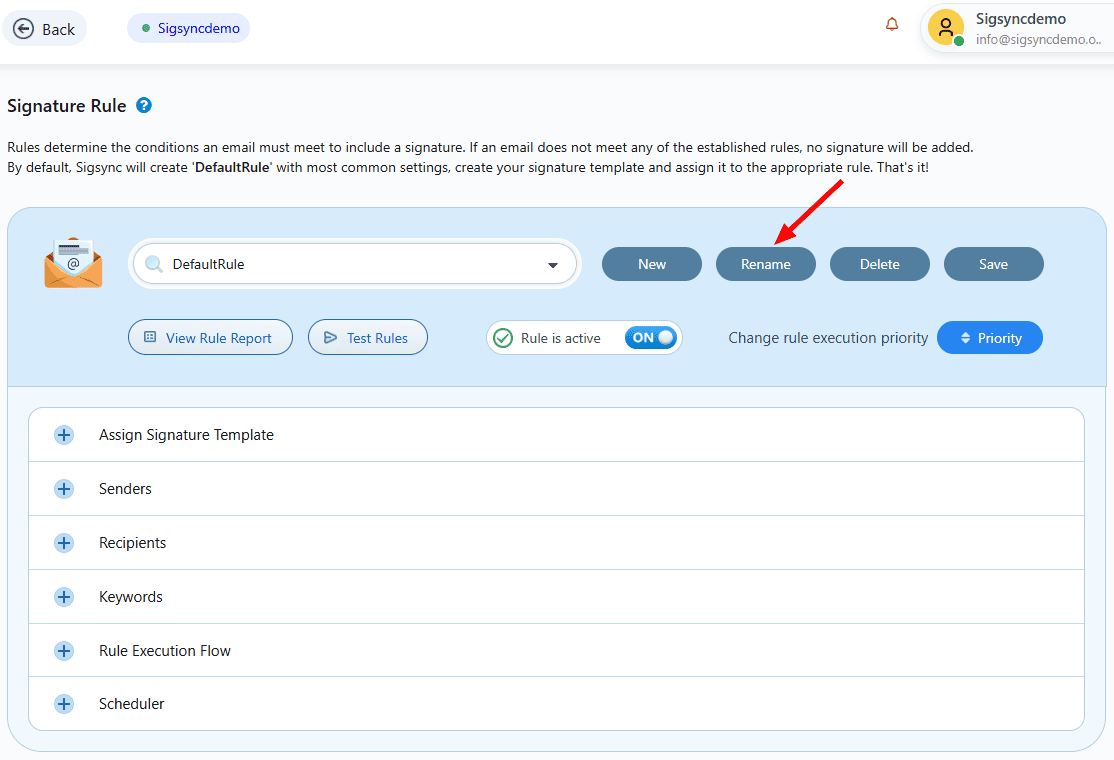Expand the Assign Signature Template section
1114x760 pixels.
click(64, 435)
